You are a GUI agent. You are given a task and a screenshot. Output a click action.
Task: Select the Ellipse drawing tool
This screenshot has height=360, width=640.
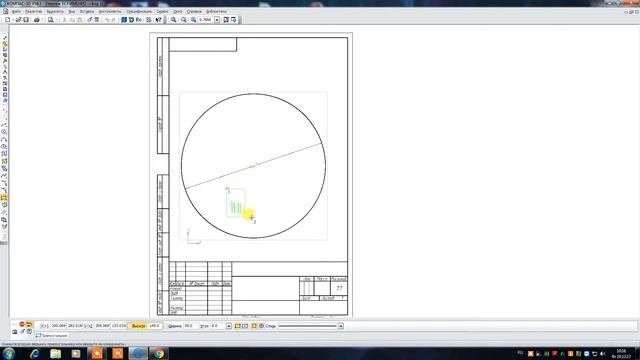point(4,146)
